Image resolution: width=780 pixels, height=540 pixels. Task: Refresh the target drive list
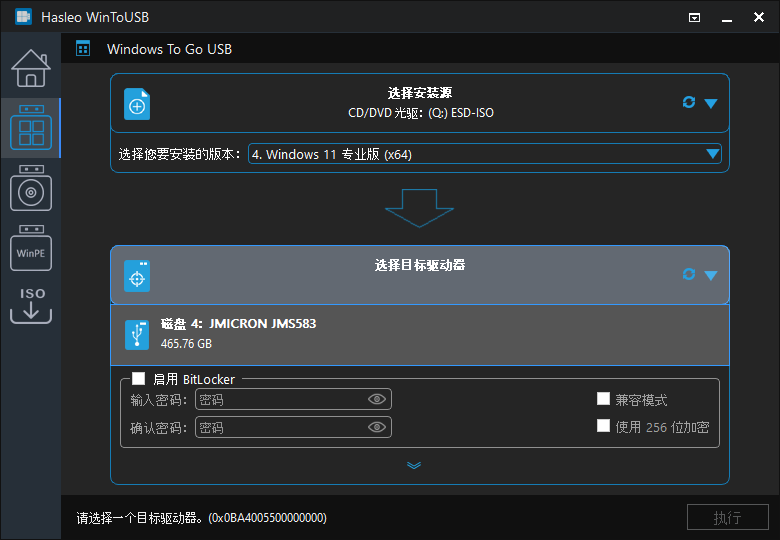point(688,274)
